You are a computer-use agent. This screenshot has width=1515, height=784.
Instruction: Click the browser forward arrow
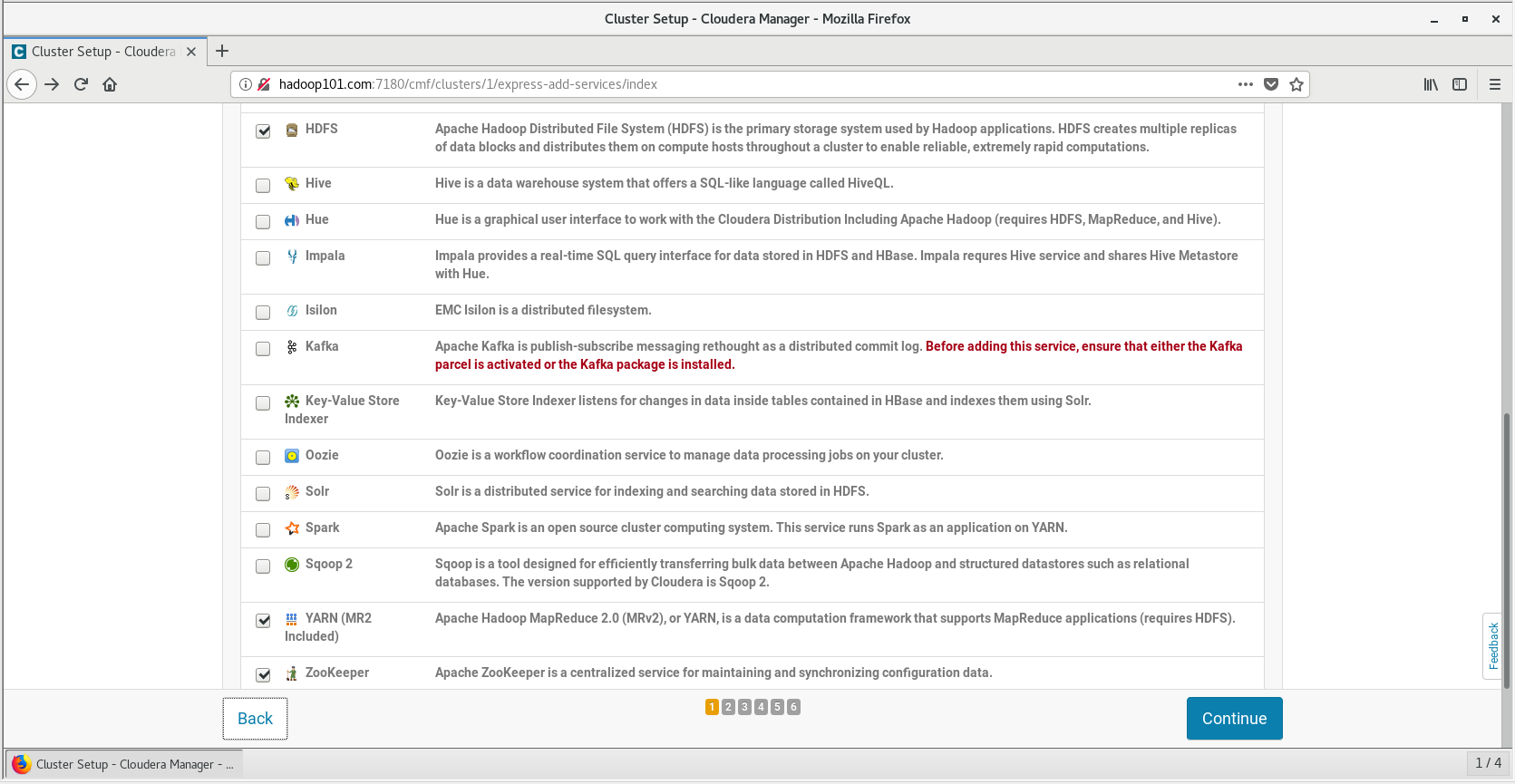52,84
